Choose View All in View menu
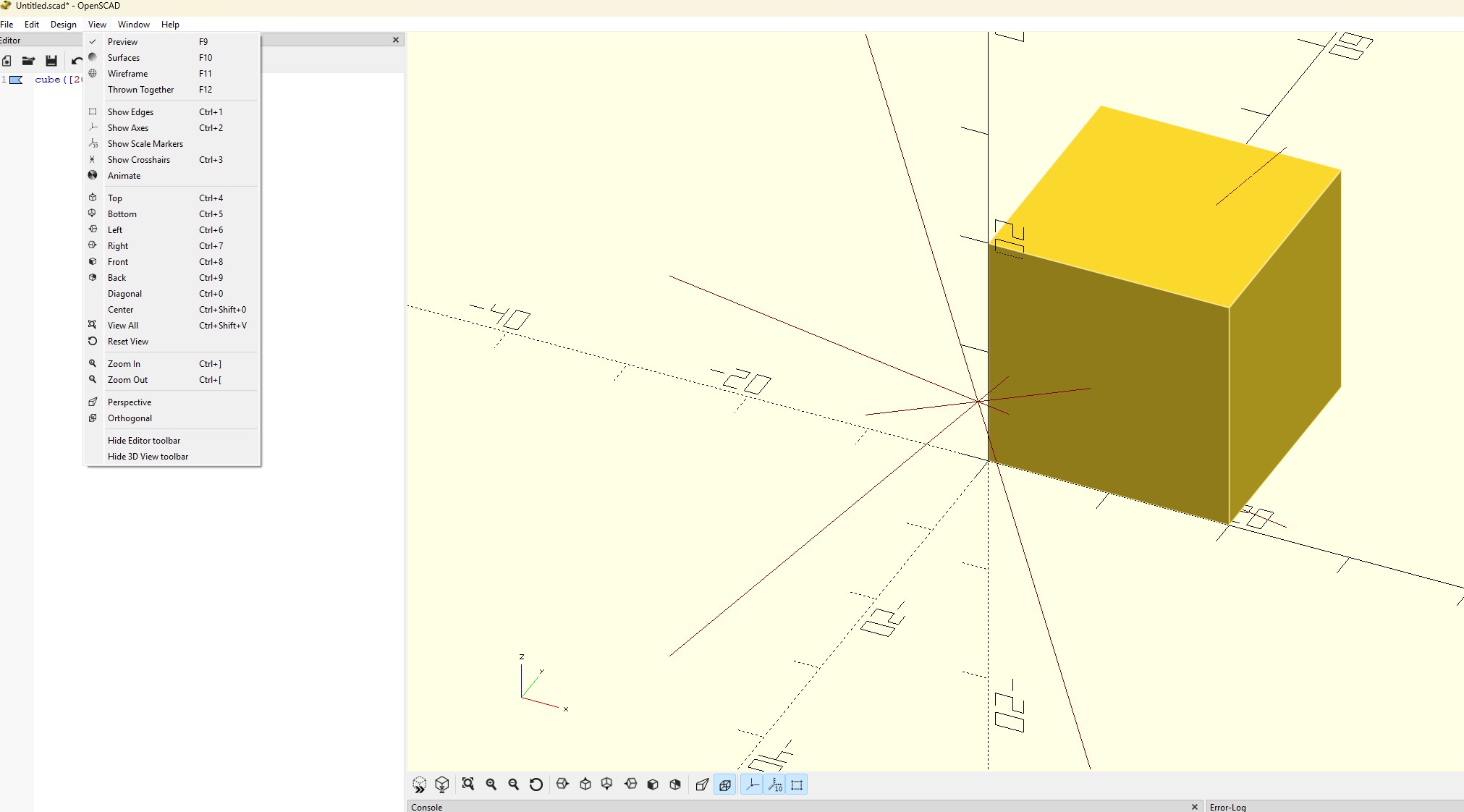Viewport: 1464px width, 812px height. click(172, 326)
